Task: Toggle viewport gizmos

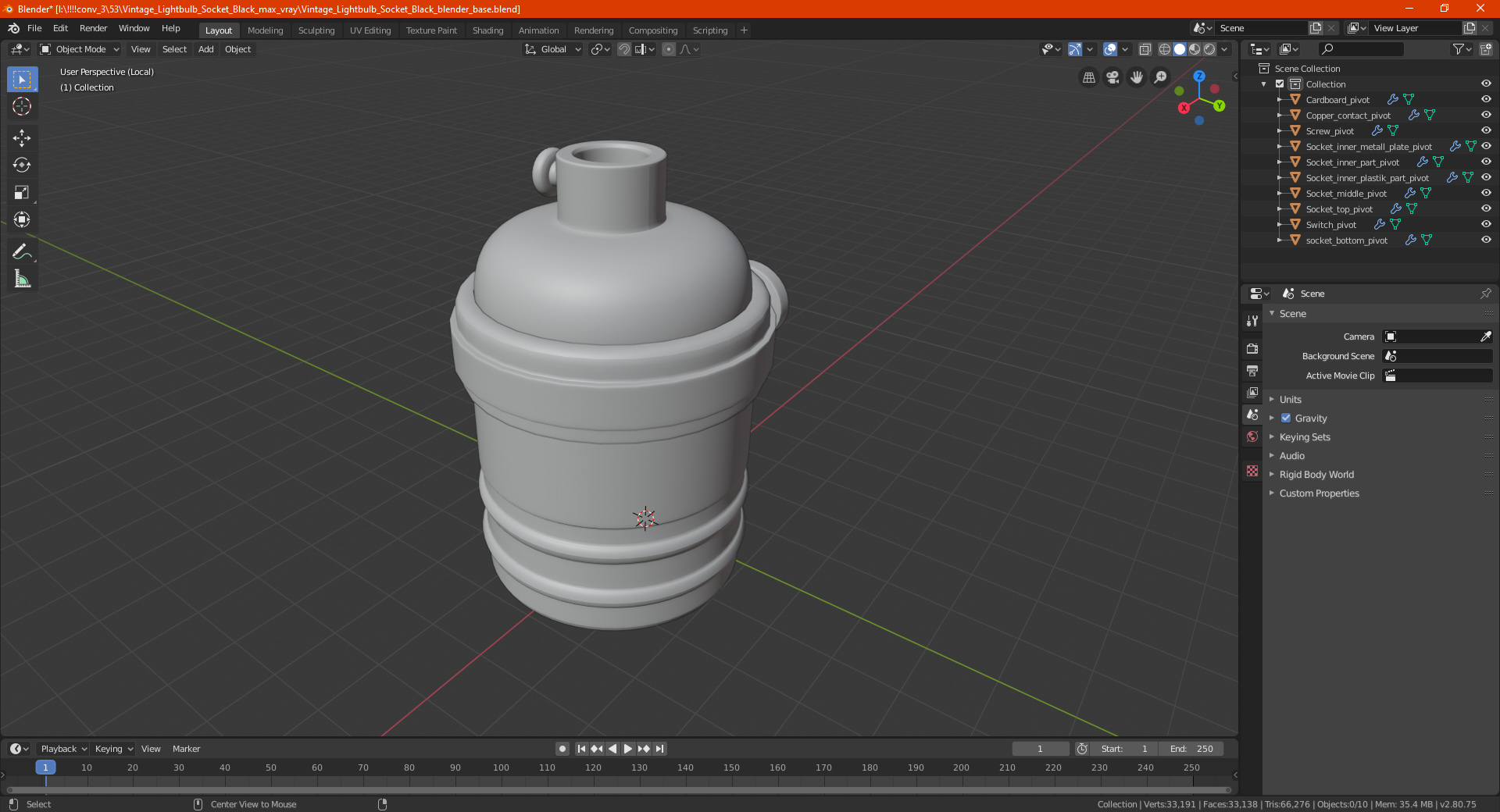Action: click(1075, 49)
